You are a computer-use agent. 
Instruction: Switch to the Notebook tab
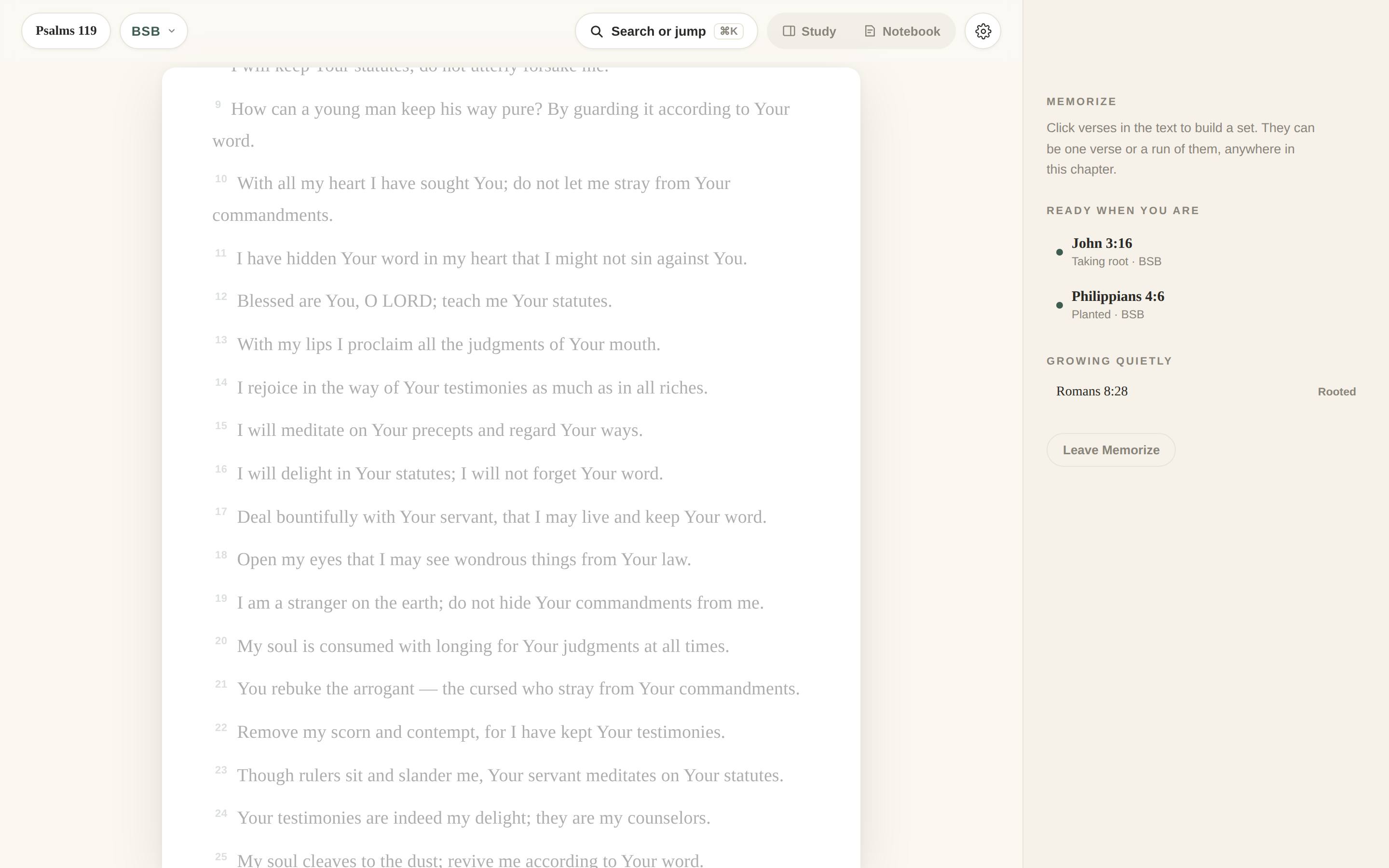pos(902,31)
